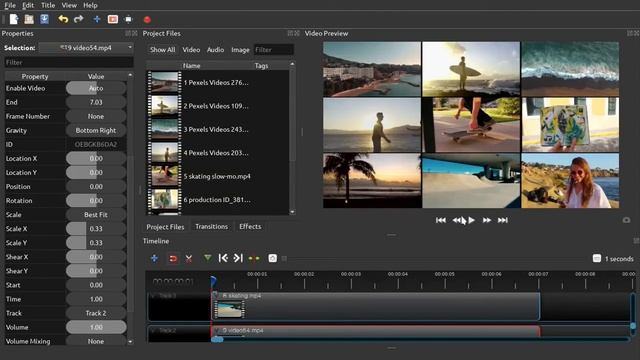This screenshot has width=640, height=360.
Task: Select the razor cut tool
Action: pyautogui.click(x=189, y=258)
